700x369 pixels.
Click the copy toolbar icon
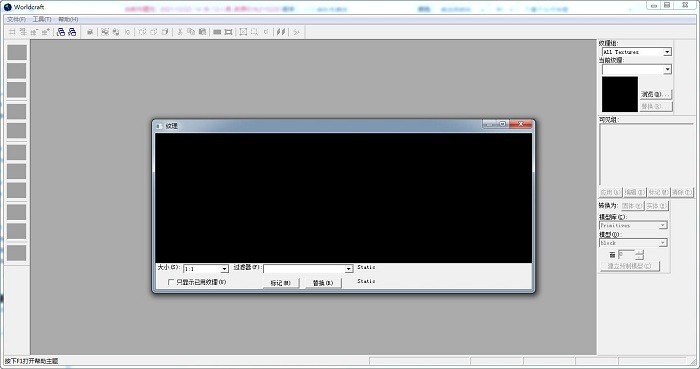pyautogui.click(x=191, y=32)
